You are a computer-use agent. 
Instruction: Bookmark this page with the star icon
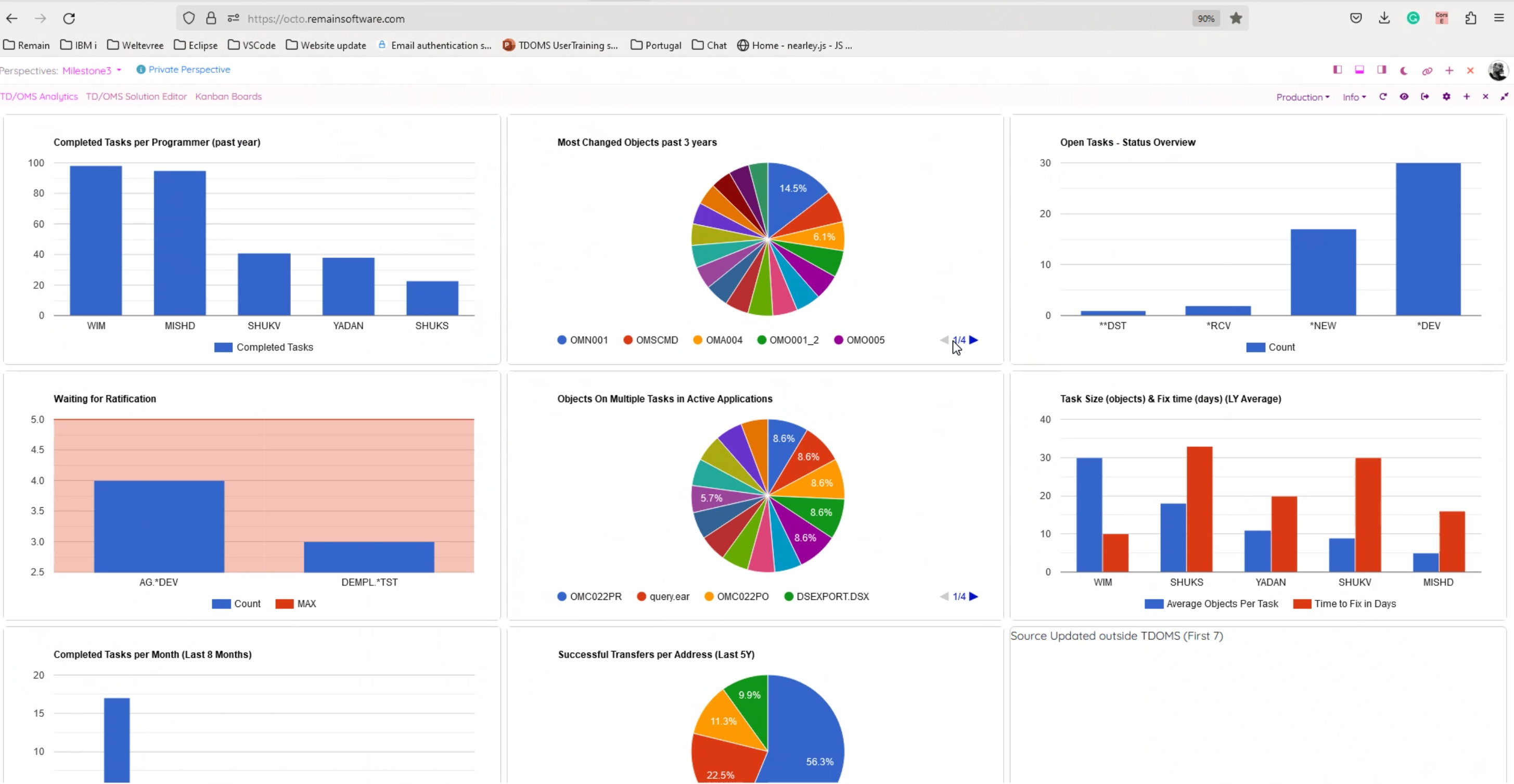click(x=1236, y=18)
